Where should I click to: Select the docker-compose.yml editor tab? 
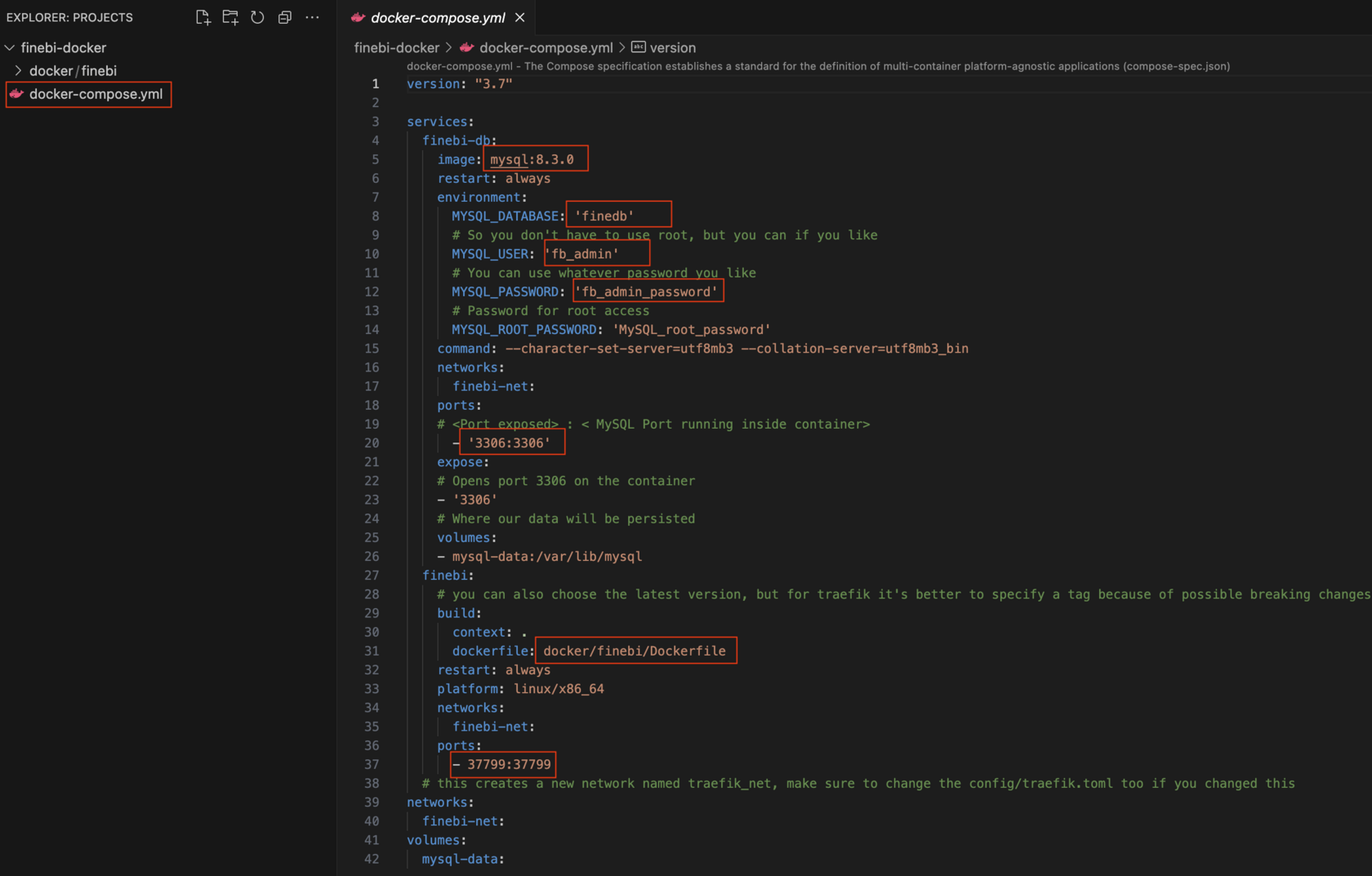438,17
